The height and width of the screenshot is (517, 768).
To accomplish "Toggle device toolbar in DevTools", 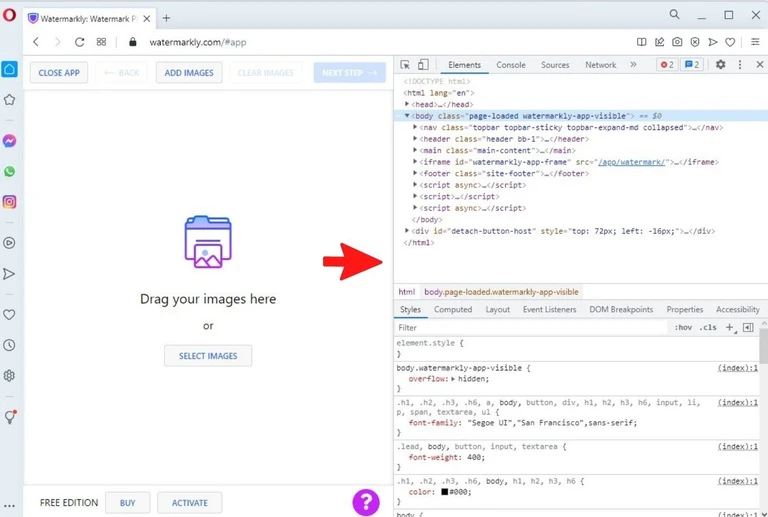I will click(x=423, y=65).
